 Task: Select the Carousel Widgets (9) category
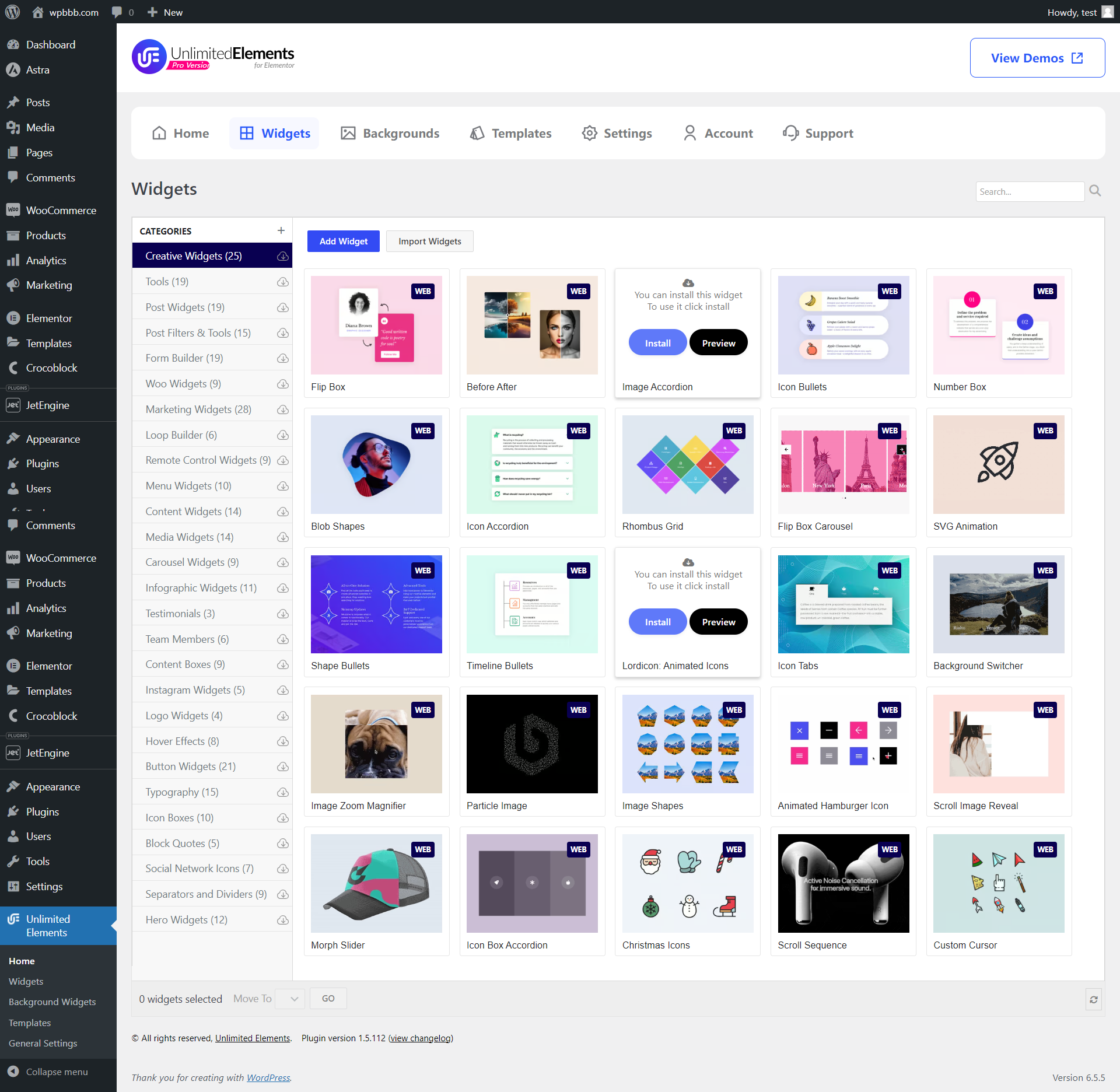coord(192,562)
